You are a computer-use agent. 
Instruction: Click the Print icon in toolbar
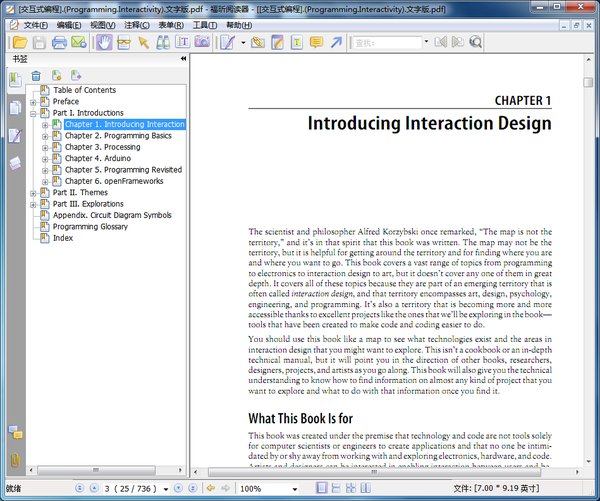[59, 42]
